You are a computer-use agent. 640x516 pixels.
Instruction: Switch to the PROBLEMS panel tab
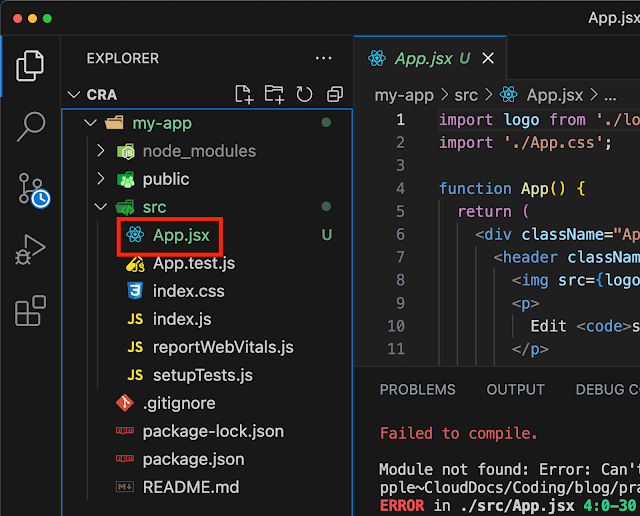(x=417, y=390)
